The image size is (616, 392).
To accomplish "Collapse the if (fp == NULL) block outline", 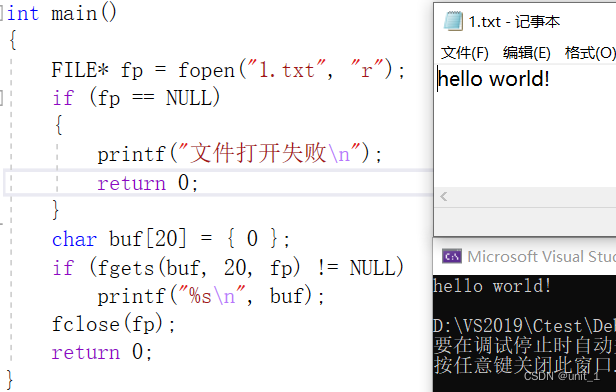I will [2, 98].
